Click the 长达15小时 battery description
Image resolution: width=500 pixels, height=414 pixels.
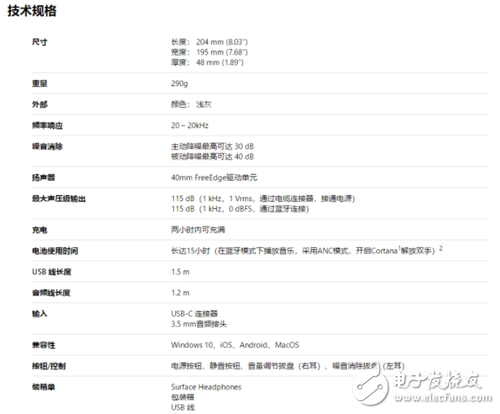click(303, 251)
